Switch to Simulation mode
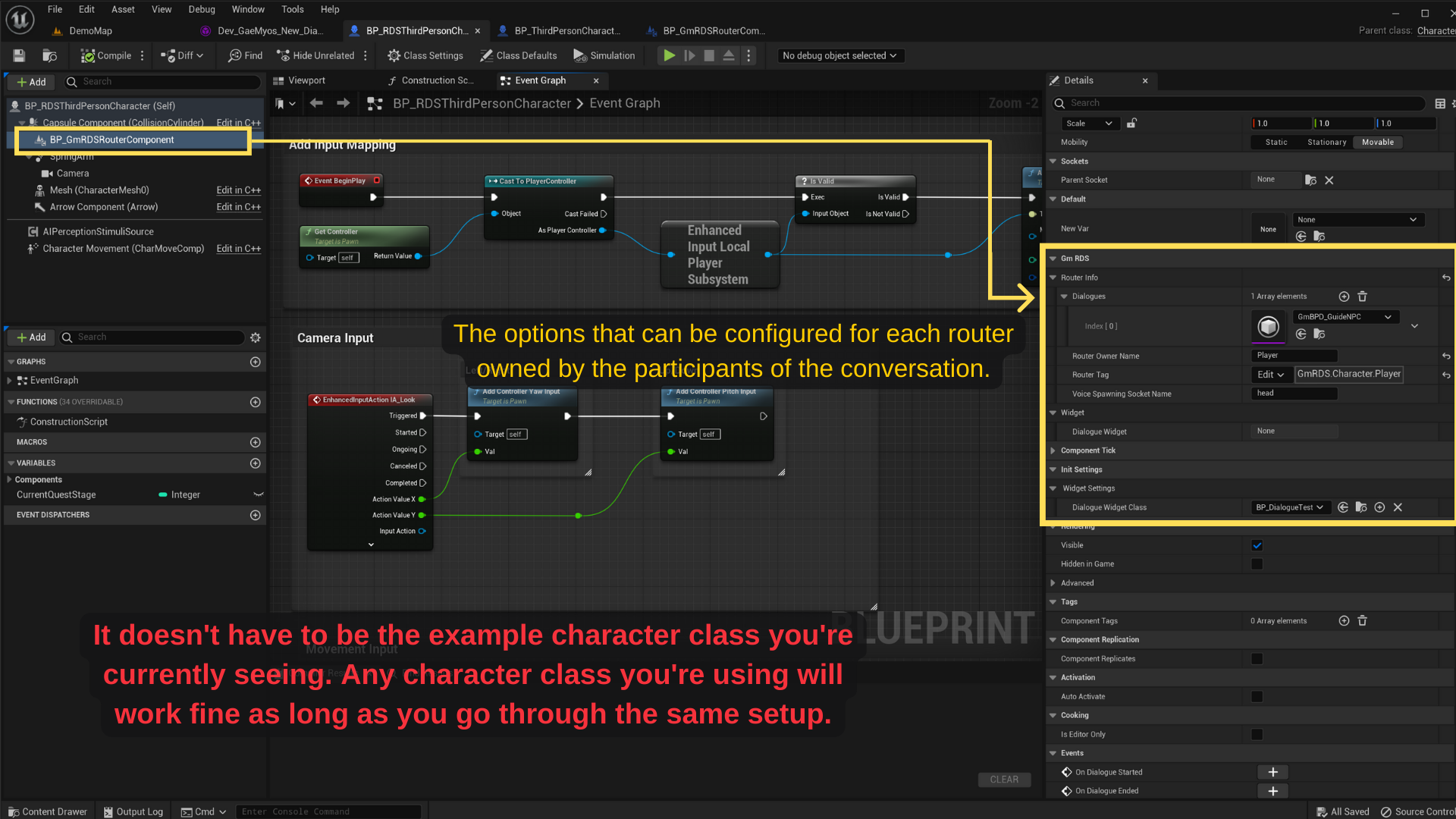 pos(604,55)
